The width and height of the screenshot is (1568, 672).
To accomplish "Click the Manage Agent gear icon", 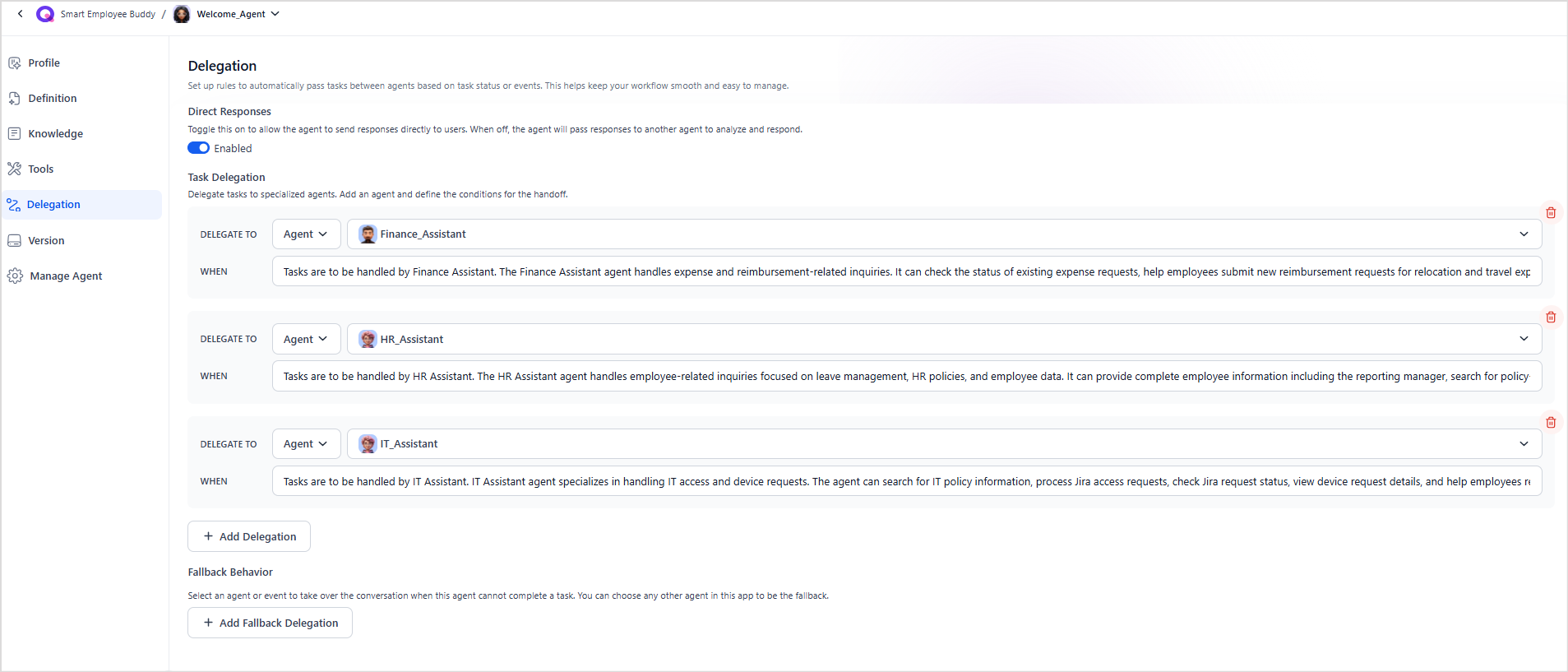I will pos(15,276).
